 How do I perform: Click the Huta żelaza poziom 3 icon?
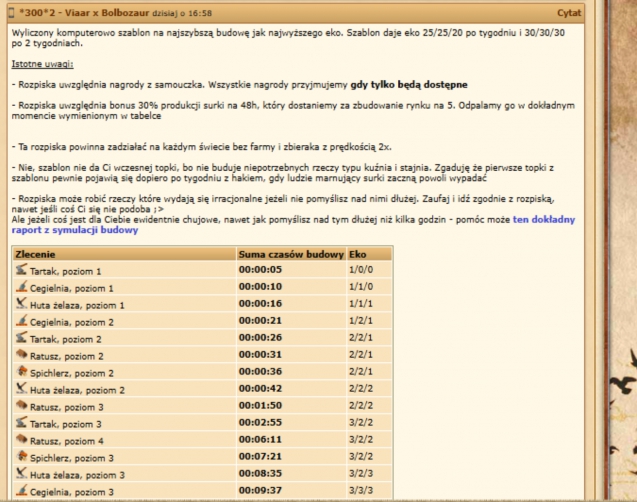22,475
